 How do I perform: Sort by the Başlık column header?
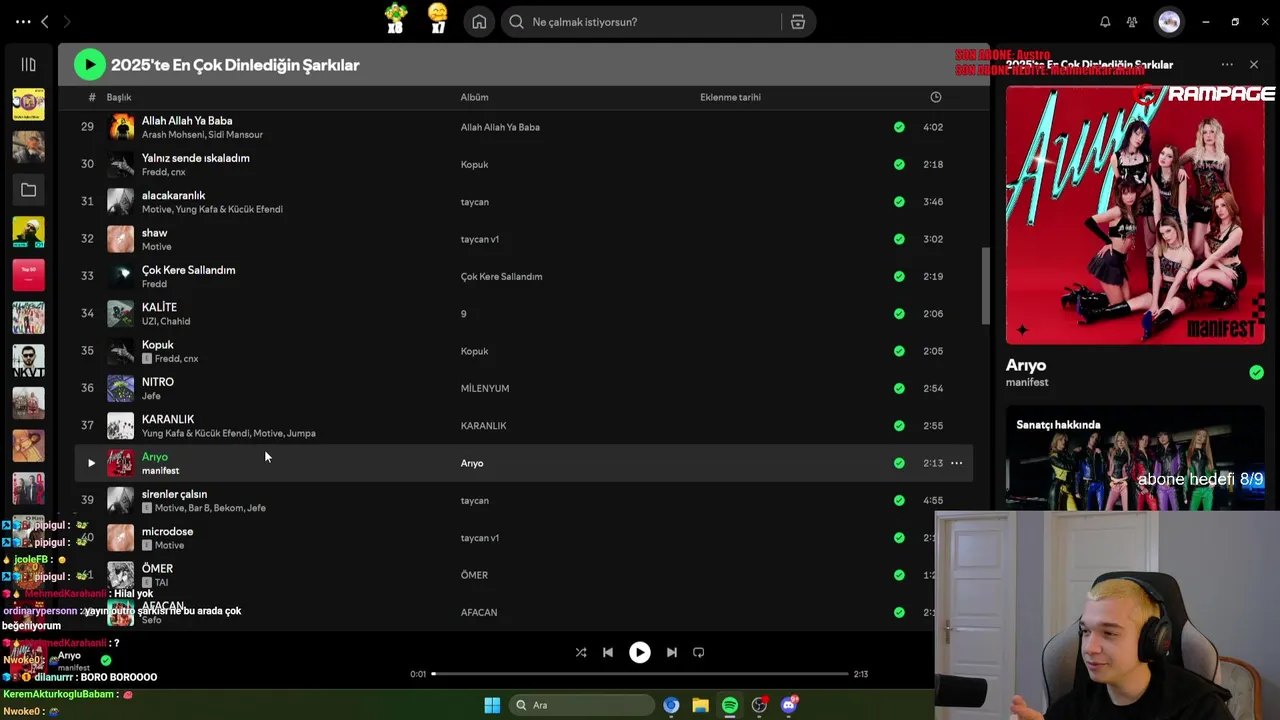(x=119, y=97)
